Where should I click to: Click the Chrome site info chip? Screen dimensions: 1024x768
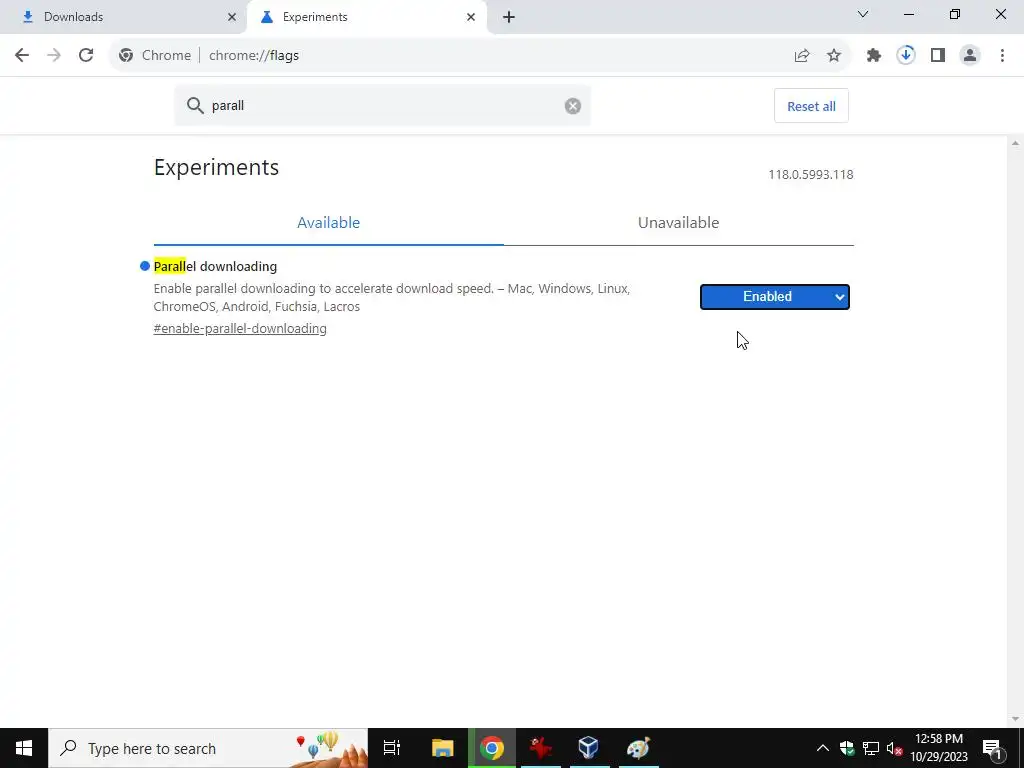tap(155, 56)
